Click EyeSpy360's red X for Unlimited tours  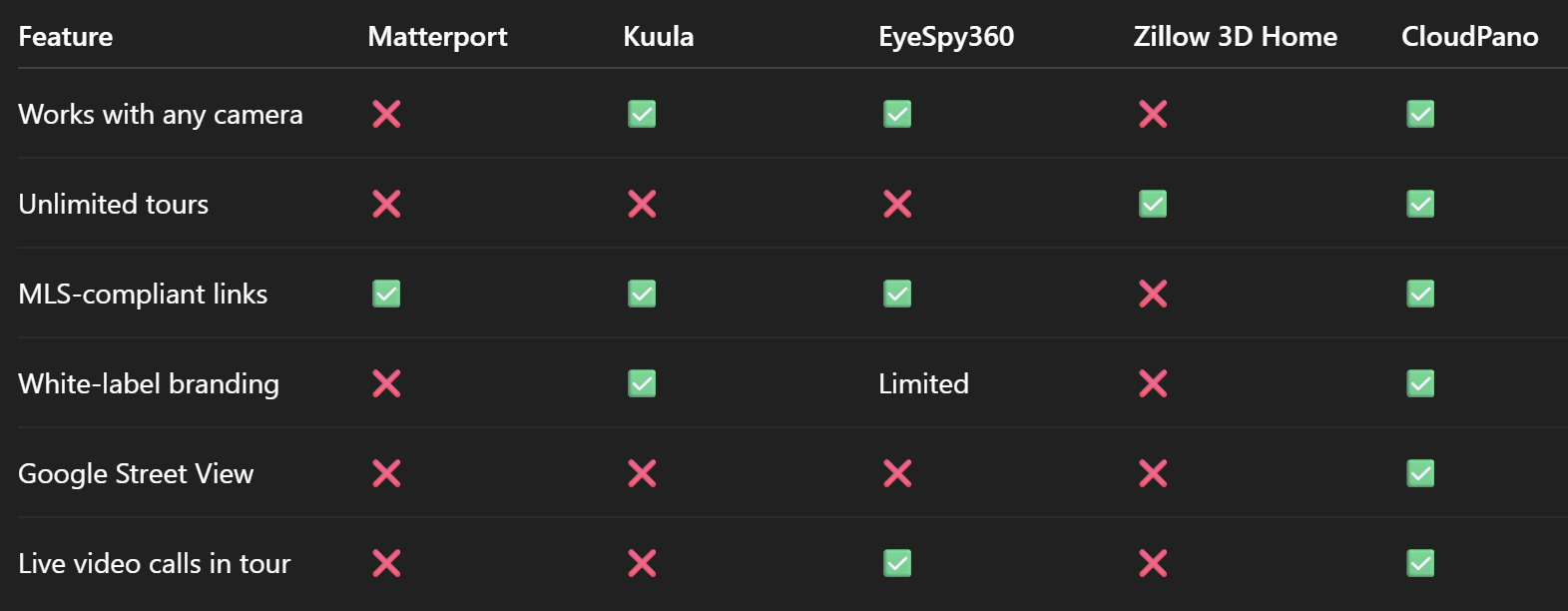[897, 204]
